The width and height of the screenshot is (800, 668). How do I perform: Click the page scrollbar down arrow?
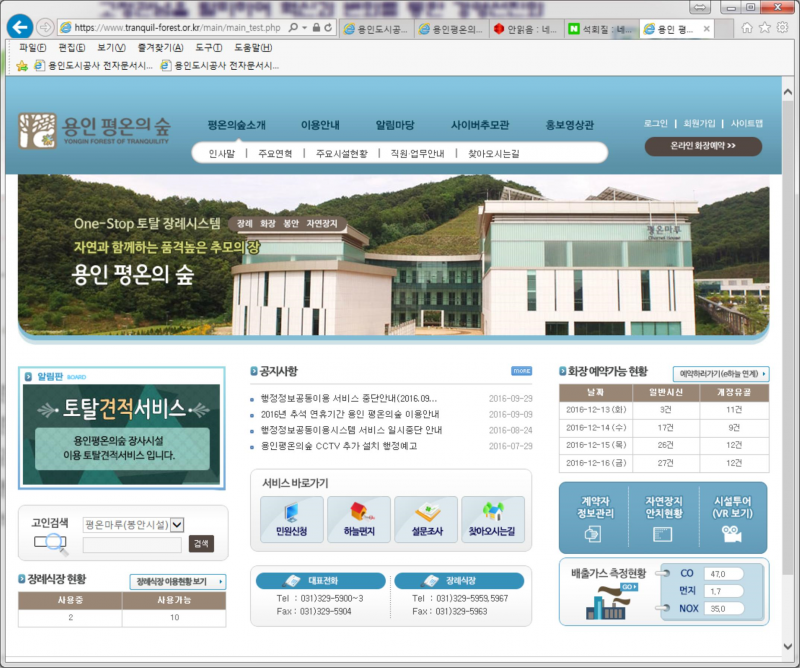point(788,646)
